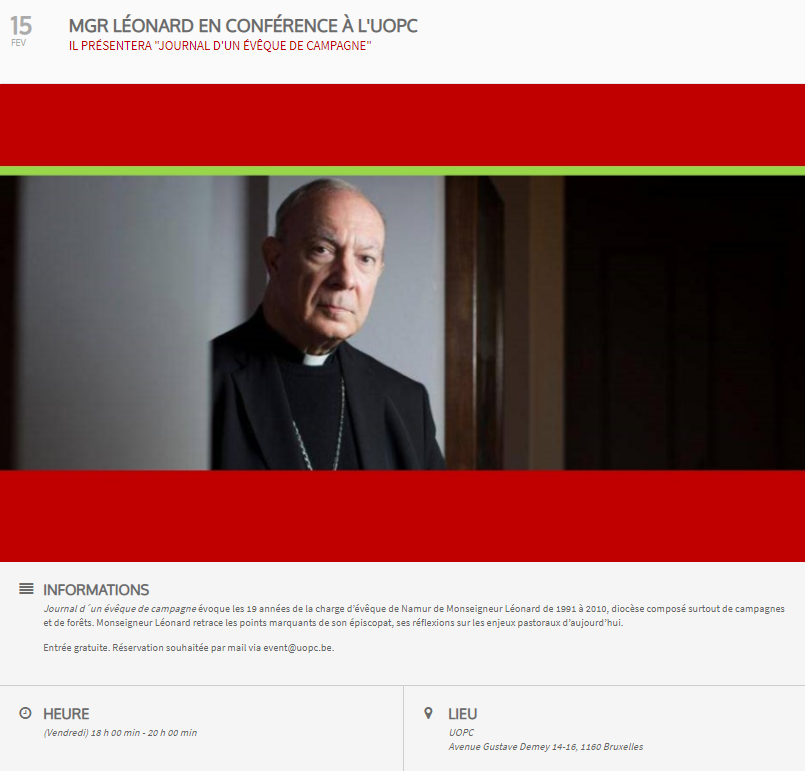Click the Avenue Gustave Demey address
This screenshot has height=771, width=805.
546,747
